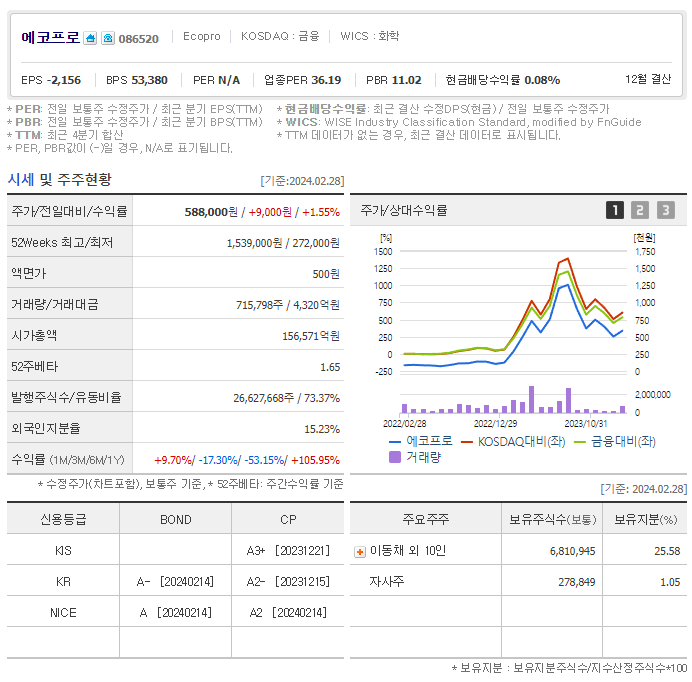The height and width of the screenshot is (682, 692).
Task: Click the 에코프로 blue line legend
Action: point(421,441)
